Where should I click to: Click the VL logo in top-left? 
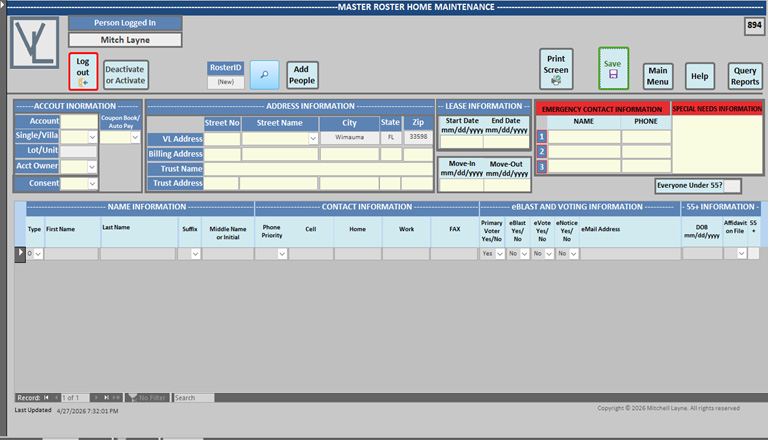[34, 43]
